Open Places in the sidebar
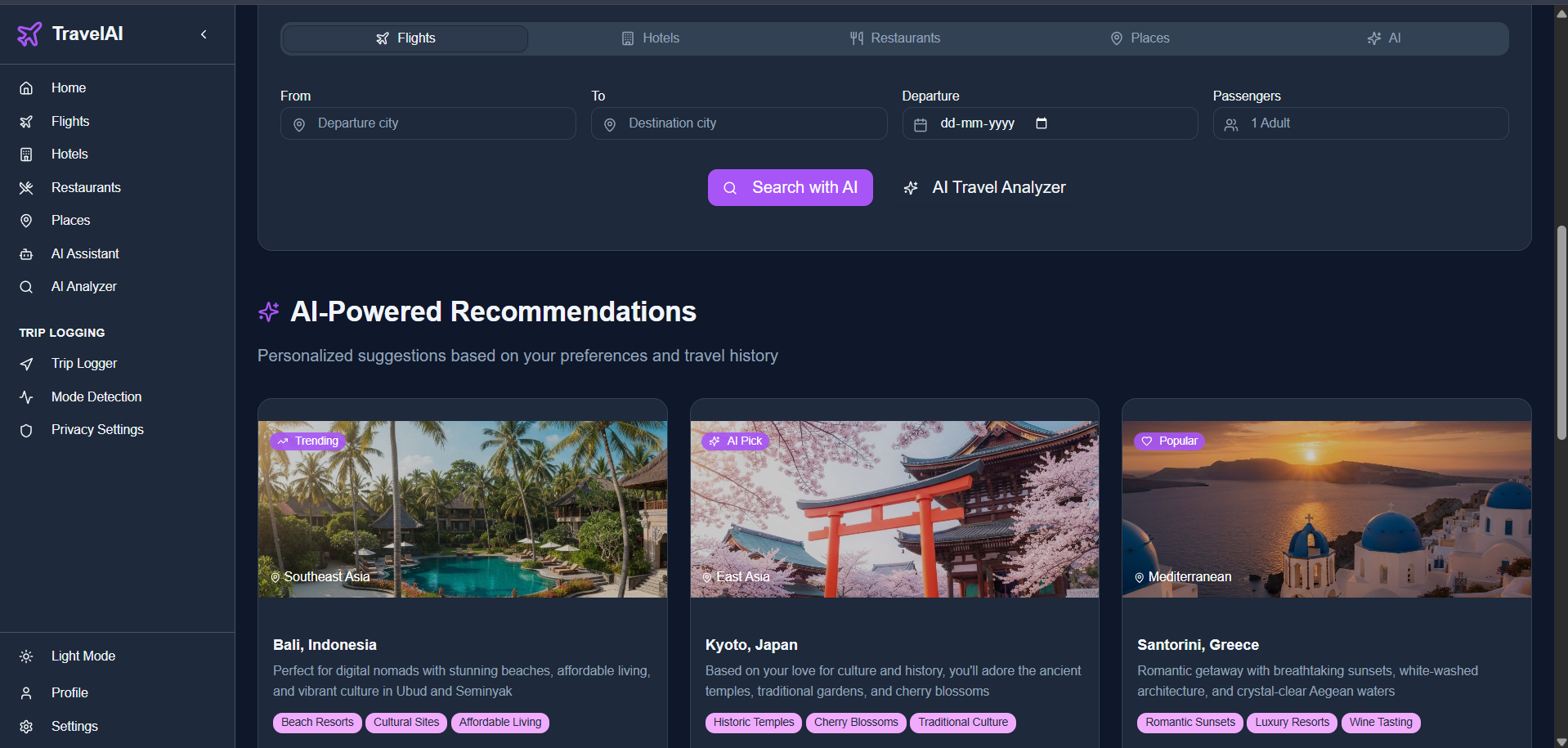 click(117, 220)
